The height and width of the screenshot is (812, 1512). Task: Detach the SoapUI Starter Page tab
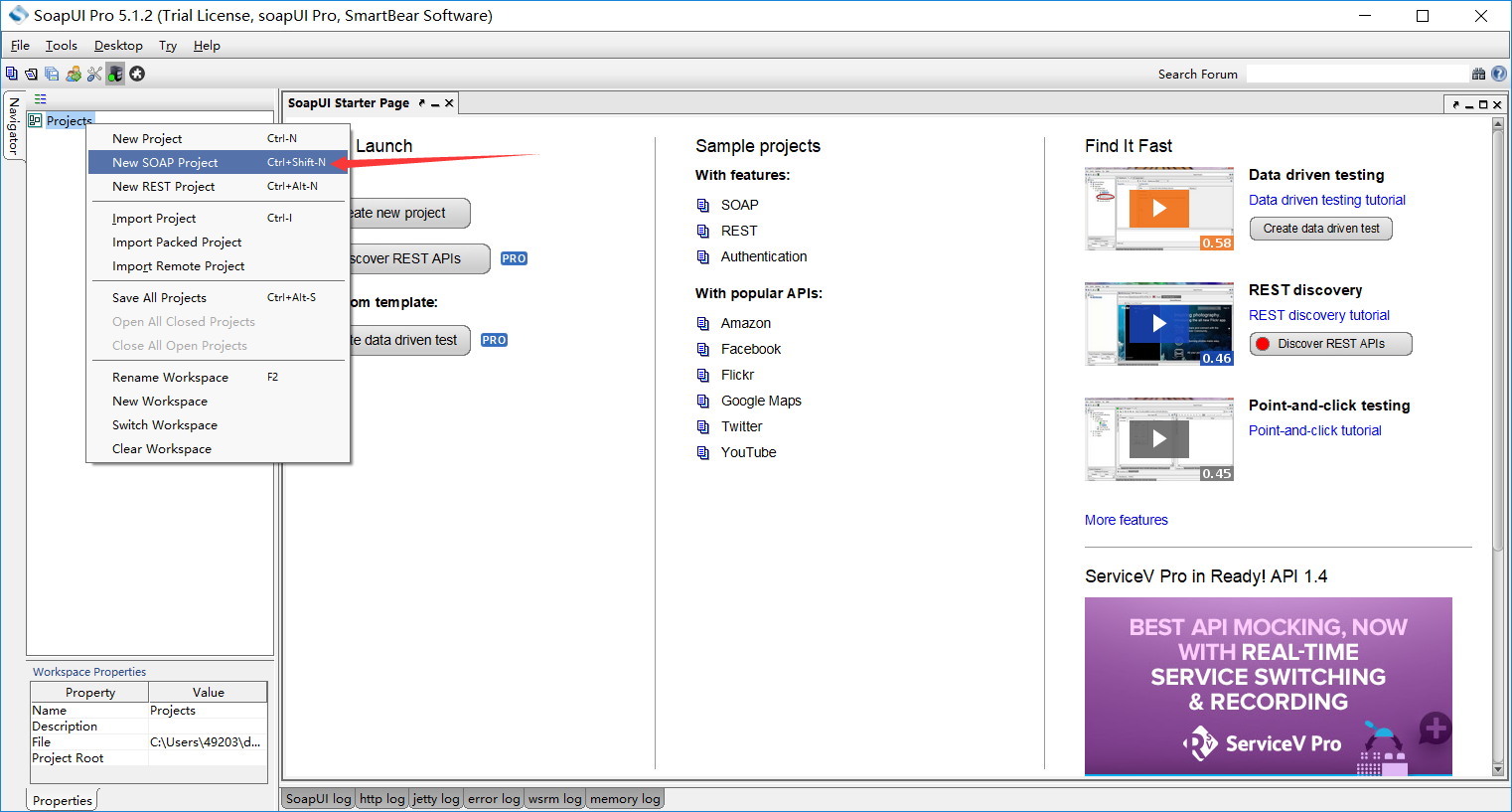(421, 103)
